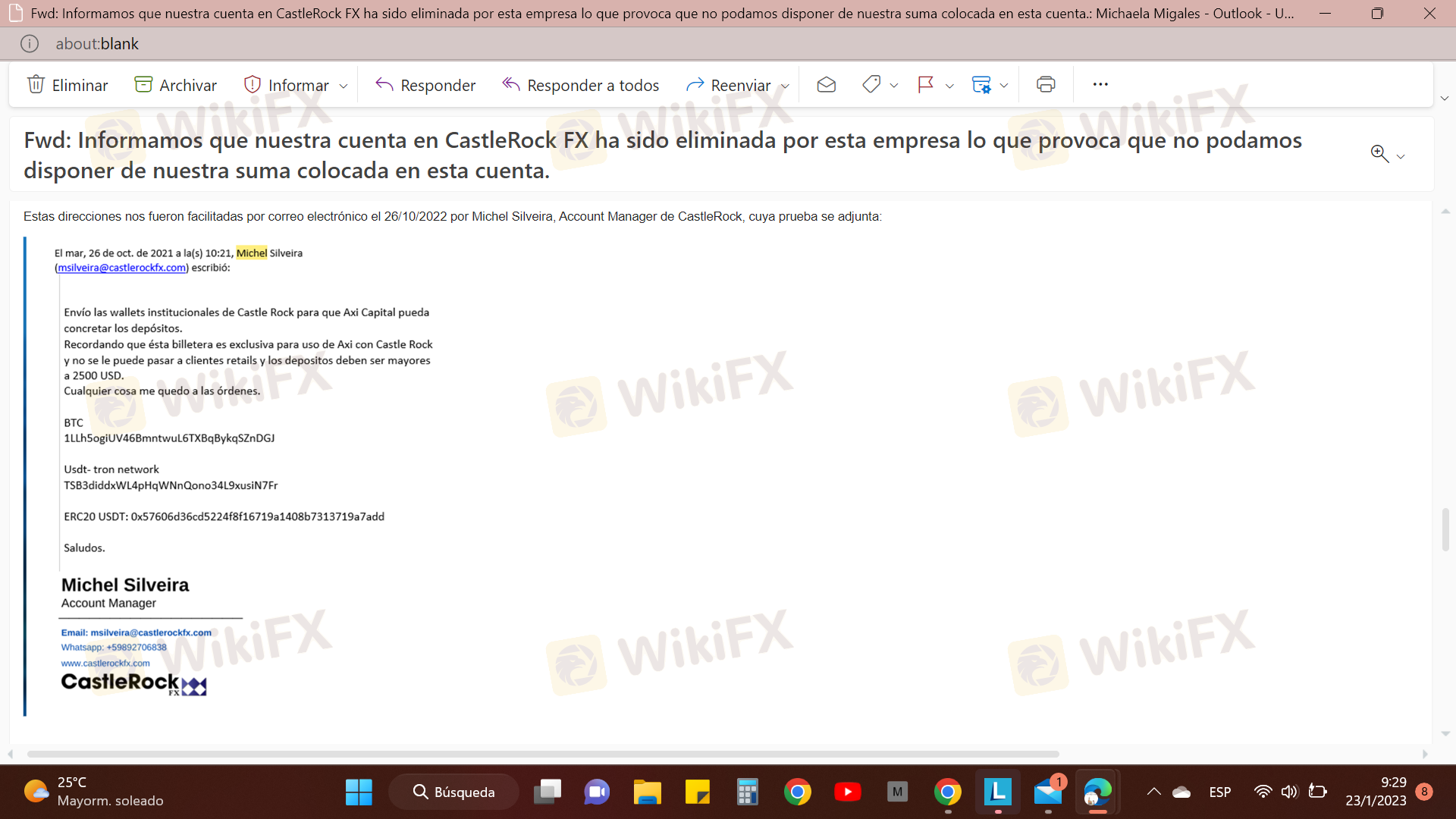1456x819 pixels.
Task: Open the blue L app icon
Action: (998, 792)
